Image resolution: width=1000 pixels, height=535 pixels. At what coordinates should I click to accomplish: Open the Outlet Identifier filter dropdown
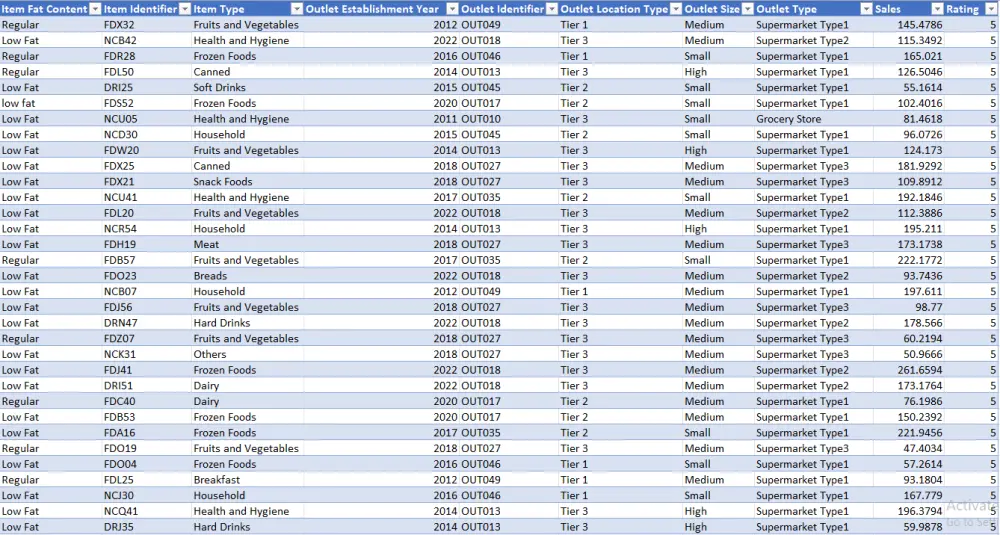[552, 9]
